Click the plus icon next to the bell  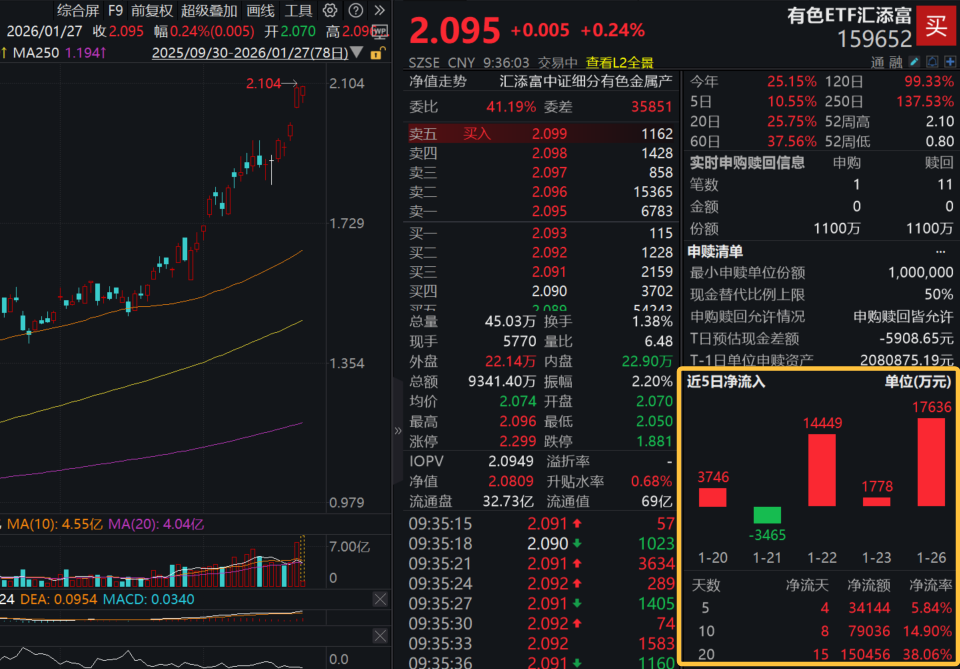click(950, 62)
